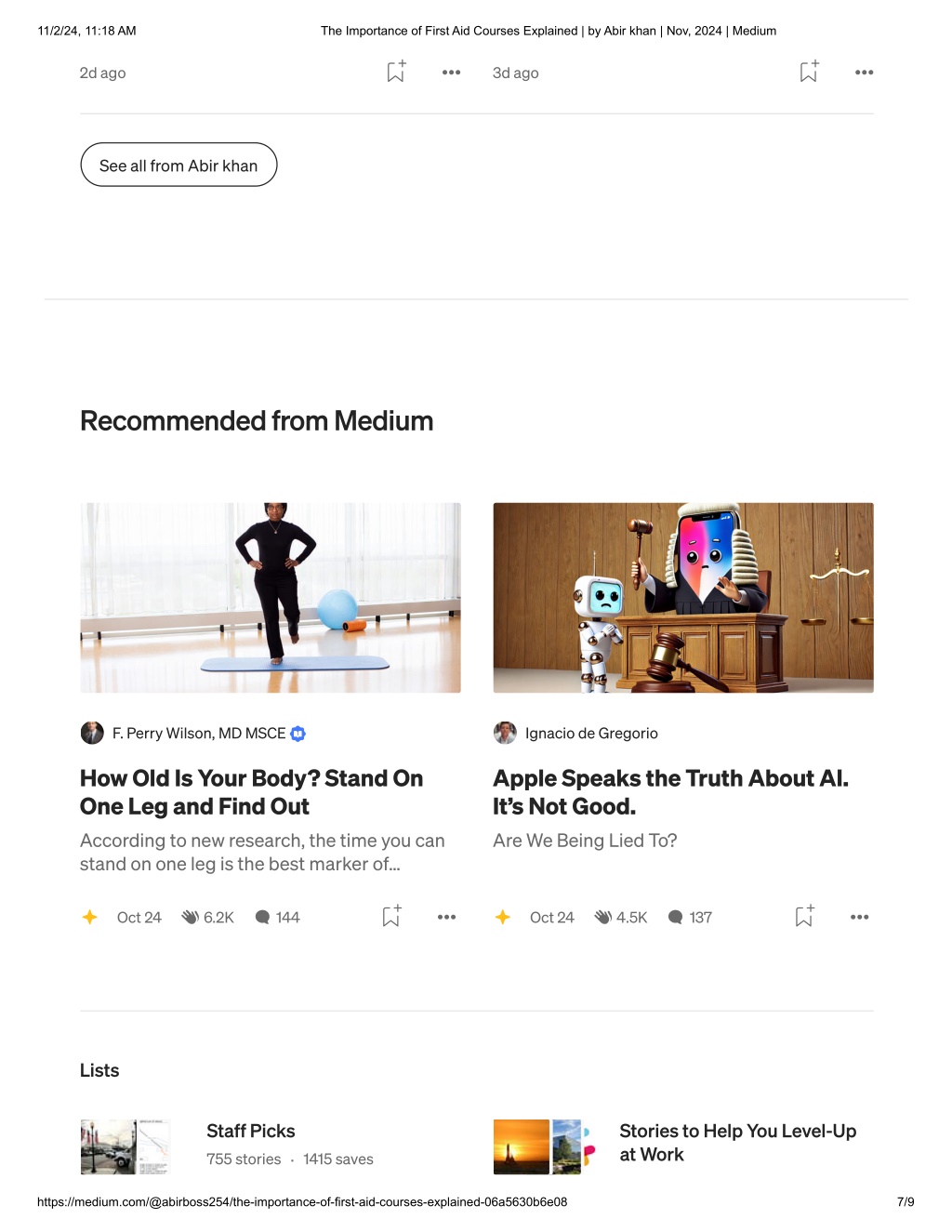Click the 137 responses bubble icon
Image resolution: width=952 pixels, height=1232 pixels.
click(x=675, y=917)
